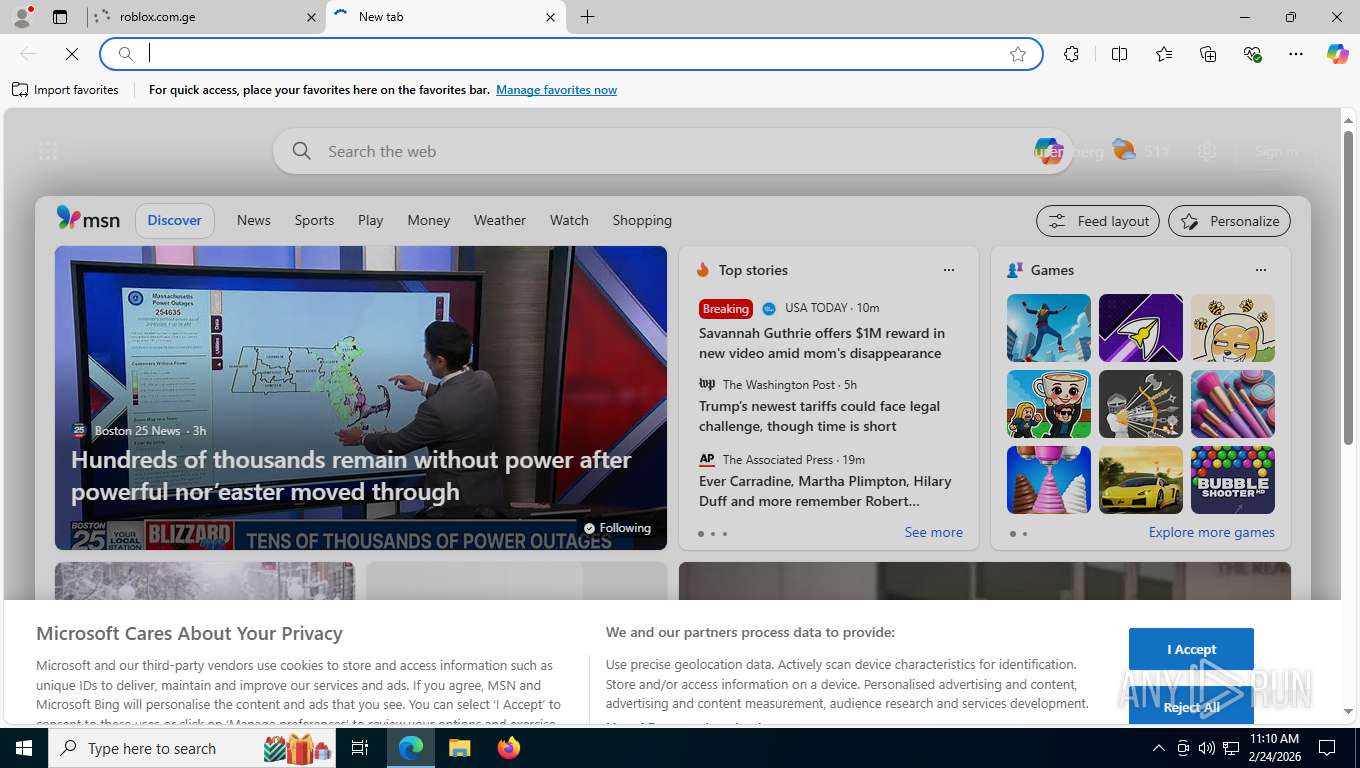Close the New tab tab
This screenshot has width=1360, height=768.
coord(550,17)
